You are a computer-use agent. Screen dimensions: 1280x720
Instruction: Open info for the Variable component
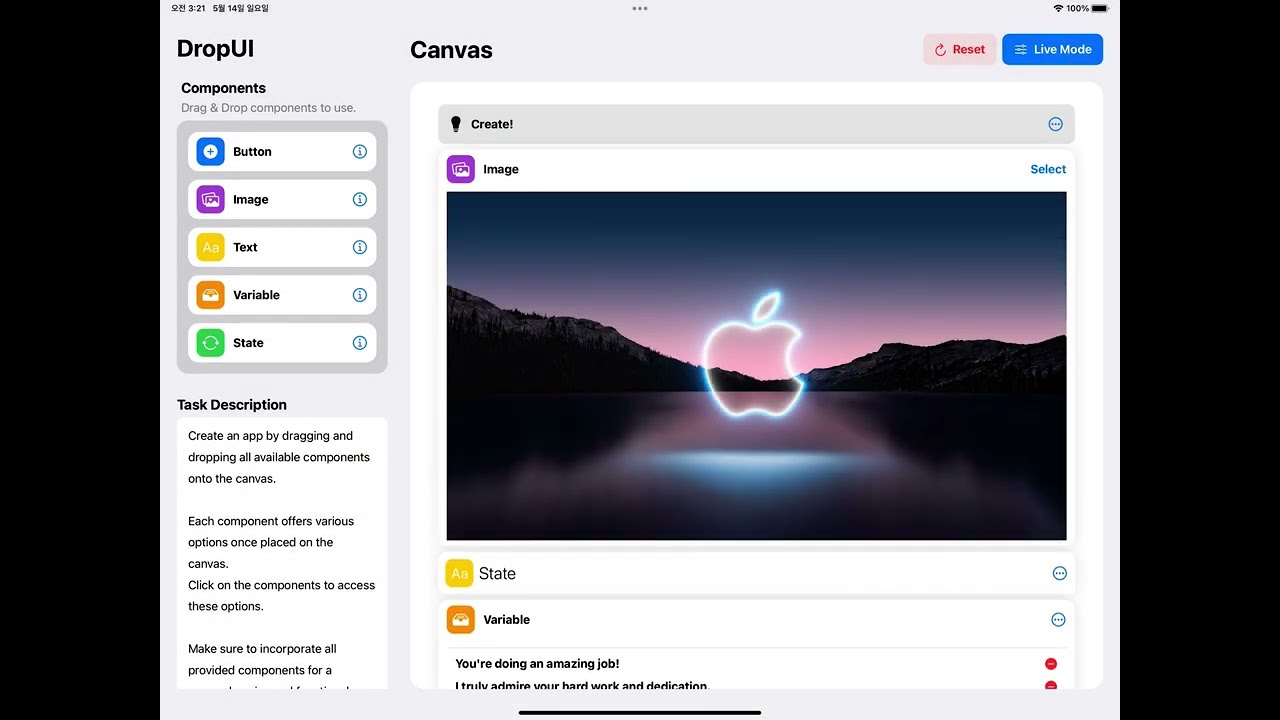[360, 295]
